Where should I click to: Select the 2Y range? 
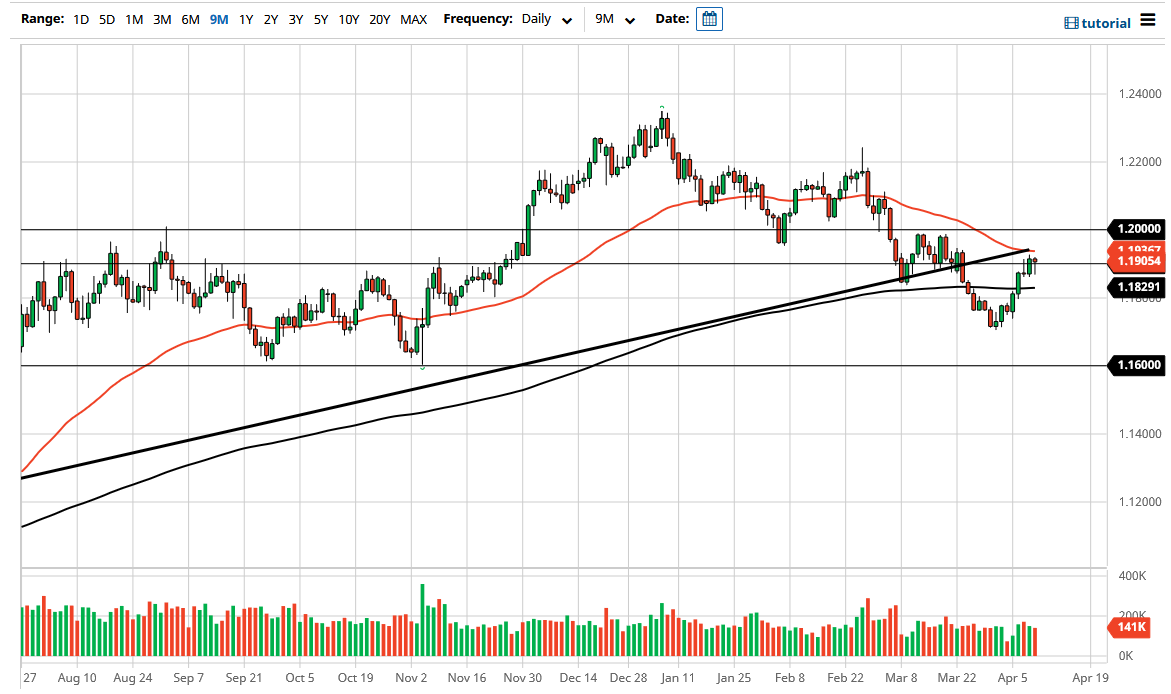tap(271, 19)
